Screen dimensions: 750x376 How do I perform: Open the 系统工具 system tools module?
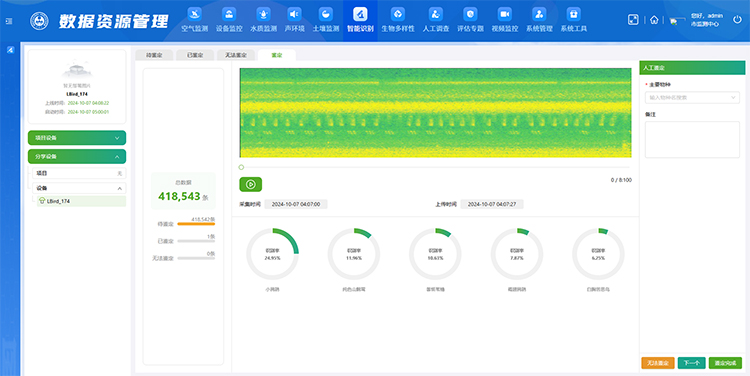574,20
